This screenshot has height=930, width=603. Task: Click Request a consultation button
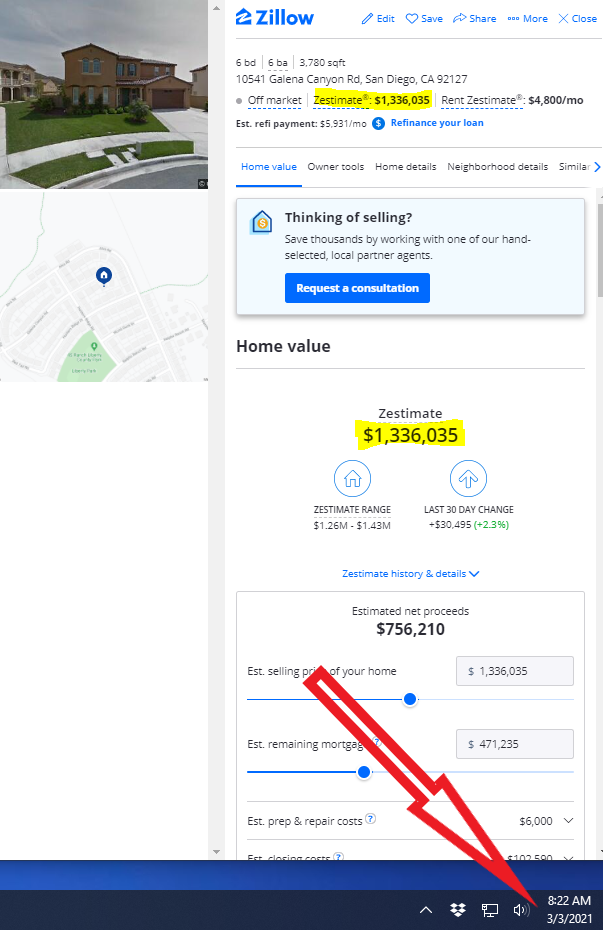[358, 288]
